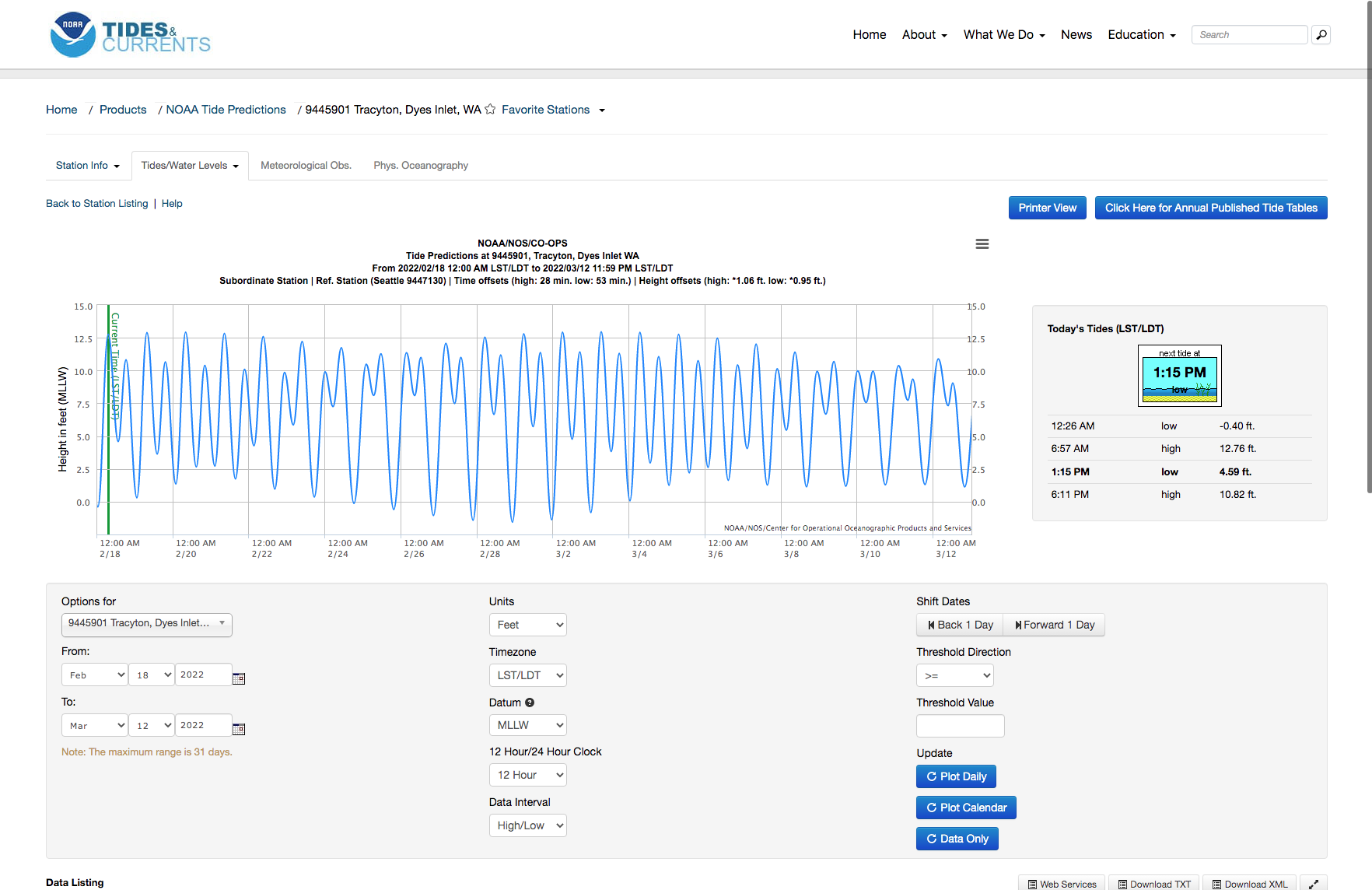Click the bold 1:15 PM low tide row
This screenshot has height=890, width=1372.
click(x=1180, y=472)
